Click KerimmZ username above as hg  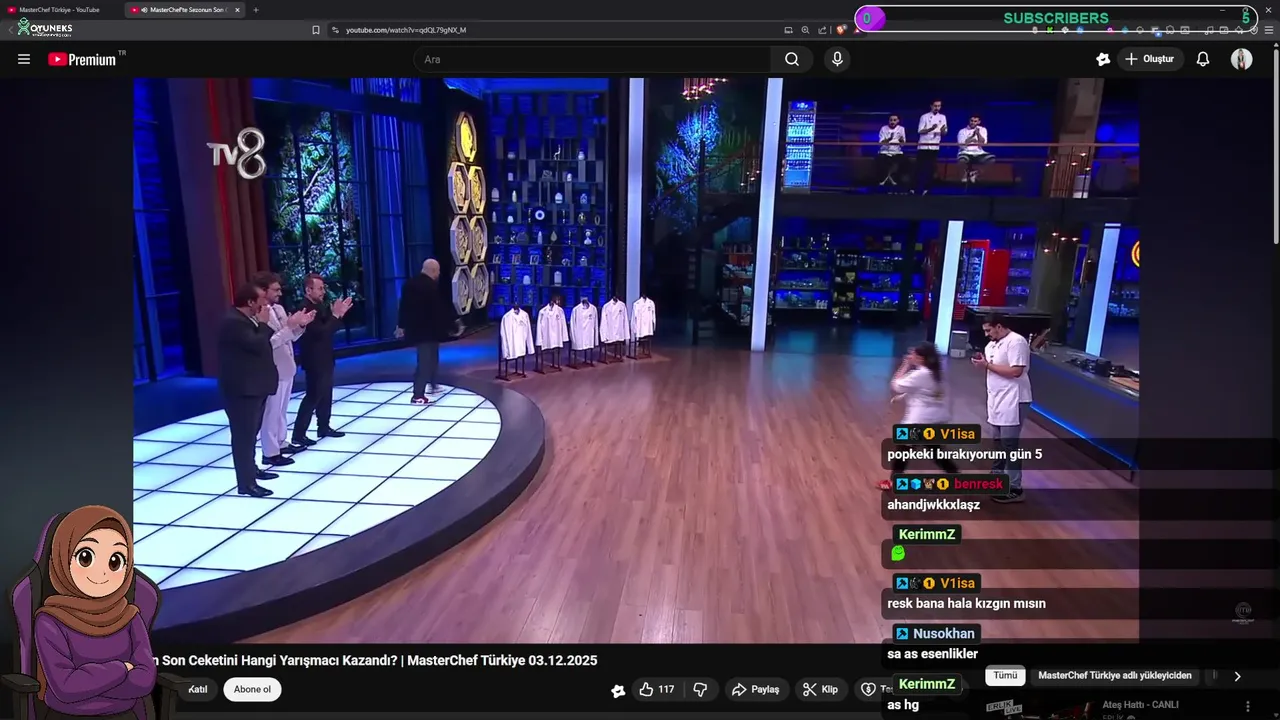tap(927, 684)
